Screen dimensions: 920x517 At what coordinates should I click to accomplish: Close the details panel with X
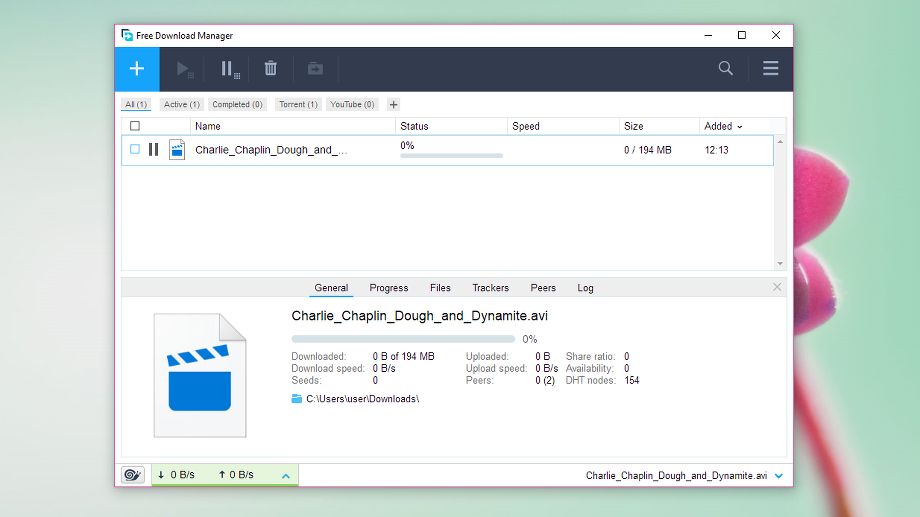777,287
